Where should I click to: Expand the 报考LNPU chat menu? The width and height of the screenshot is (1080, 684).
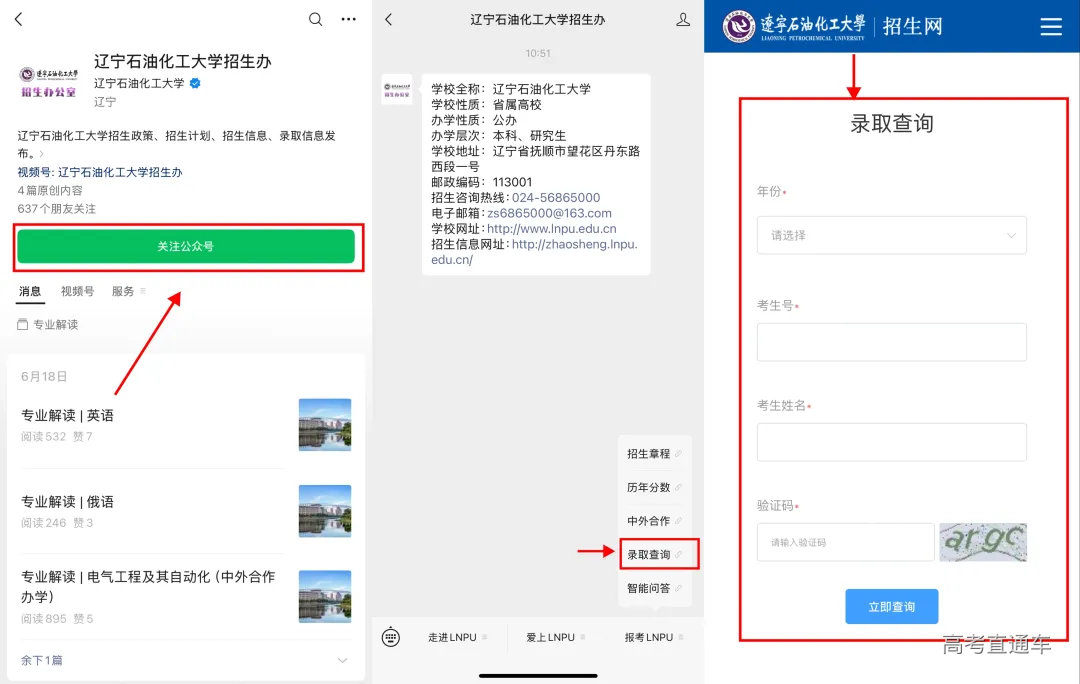click(x=648, y=636)
